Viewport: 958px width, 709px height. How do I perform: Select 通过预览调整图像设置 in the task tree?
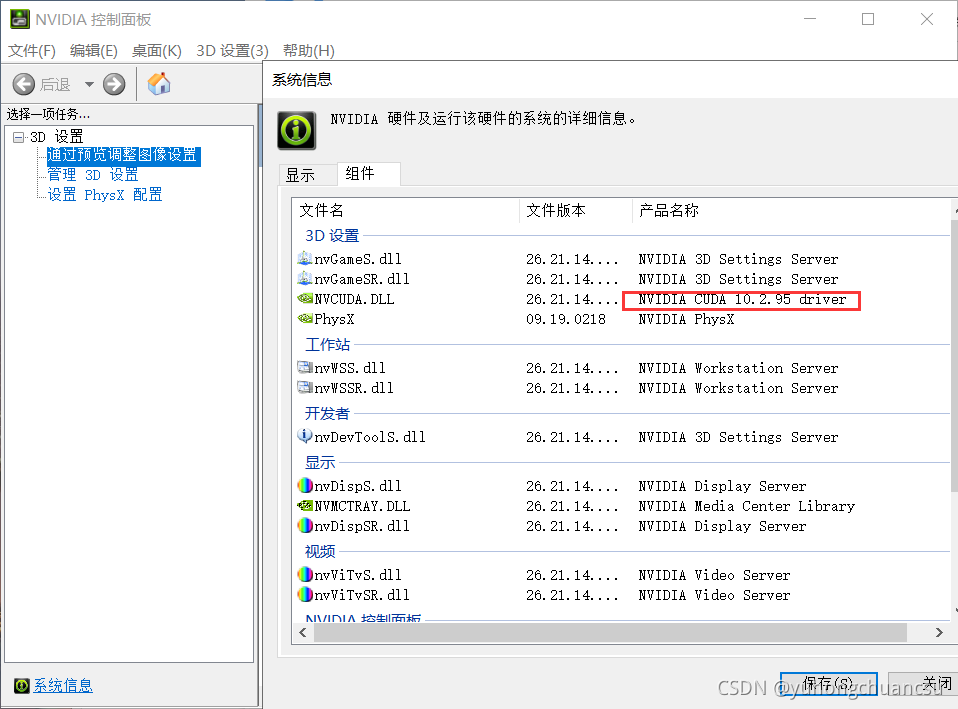pos(123,155)
